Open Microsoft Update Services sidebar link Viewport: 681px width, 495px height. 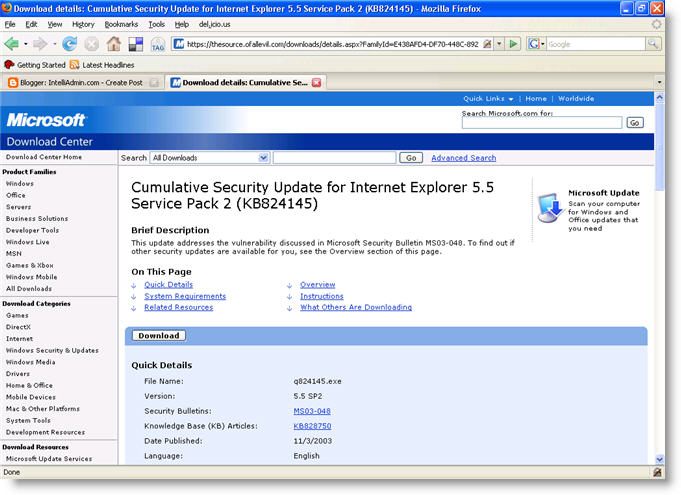[x=49, y=459]
